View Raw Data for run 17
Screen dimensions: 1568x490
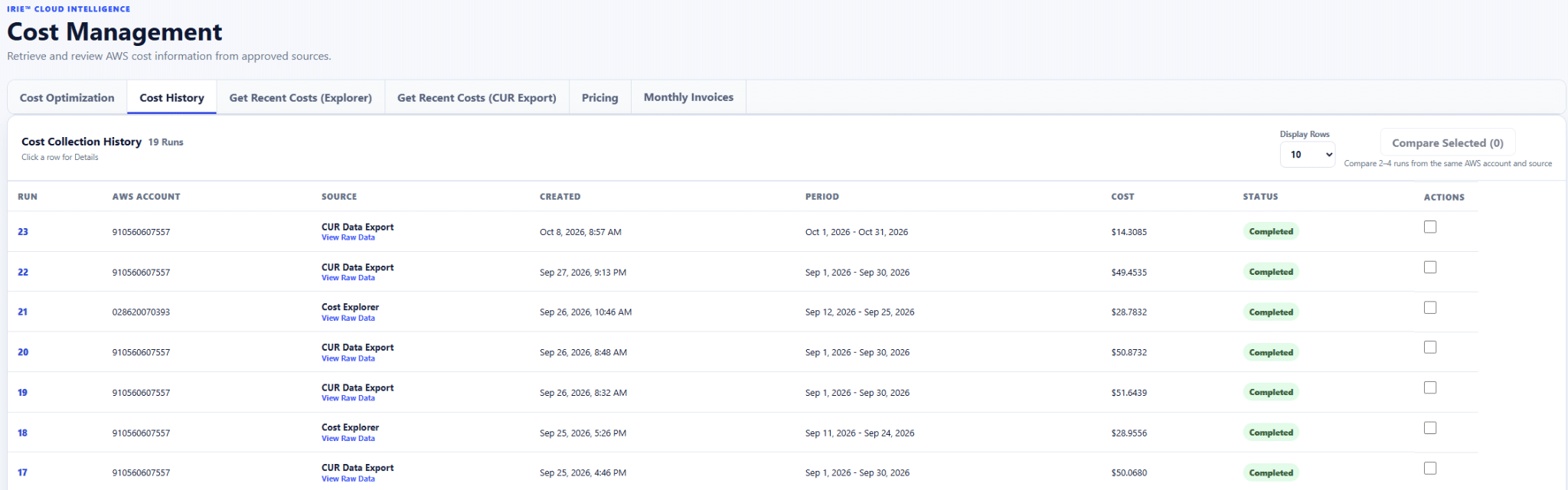348,479
